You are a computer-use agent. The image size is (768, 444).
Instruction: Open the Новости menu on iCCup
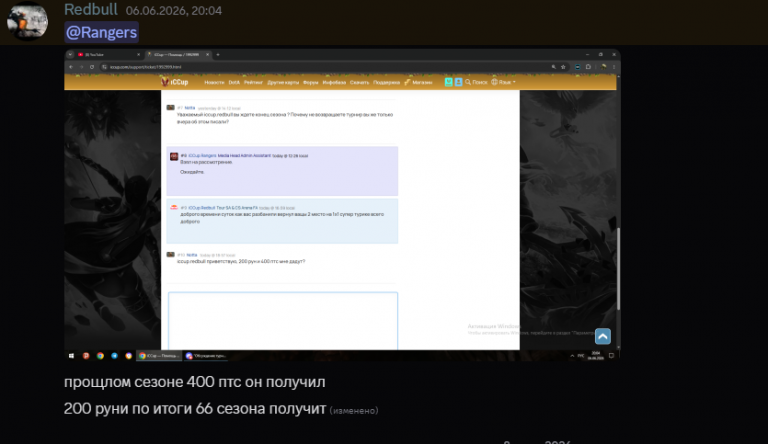coord(214,82)
